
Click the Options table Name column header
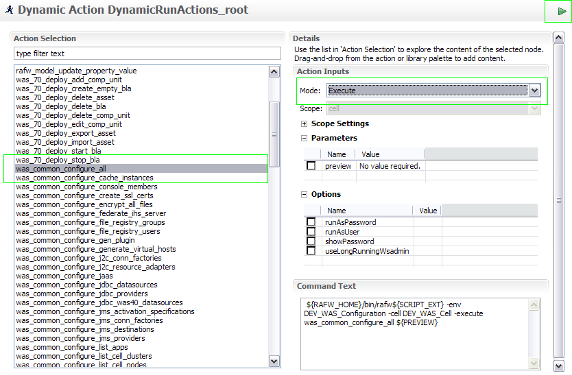click(367, 210)
